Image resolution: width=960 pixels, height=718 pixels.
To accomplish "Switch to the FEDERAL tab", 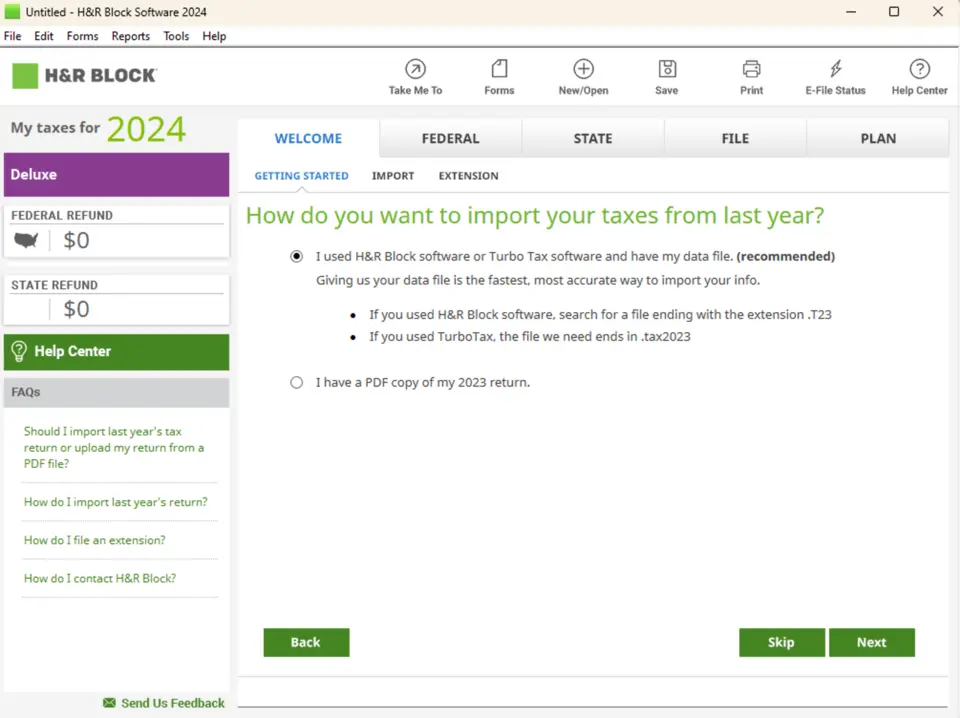I will tap(451, 138).
